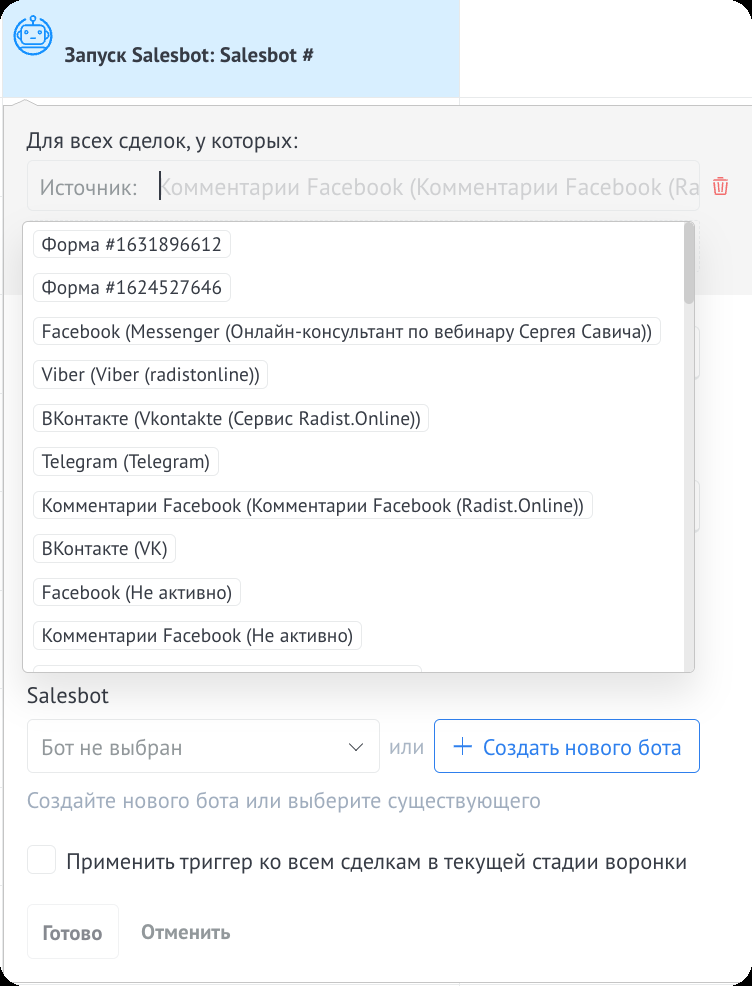
Task: Click 'Отменить' to cancel
Action: click(185, 931)
